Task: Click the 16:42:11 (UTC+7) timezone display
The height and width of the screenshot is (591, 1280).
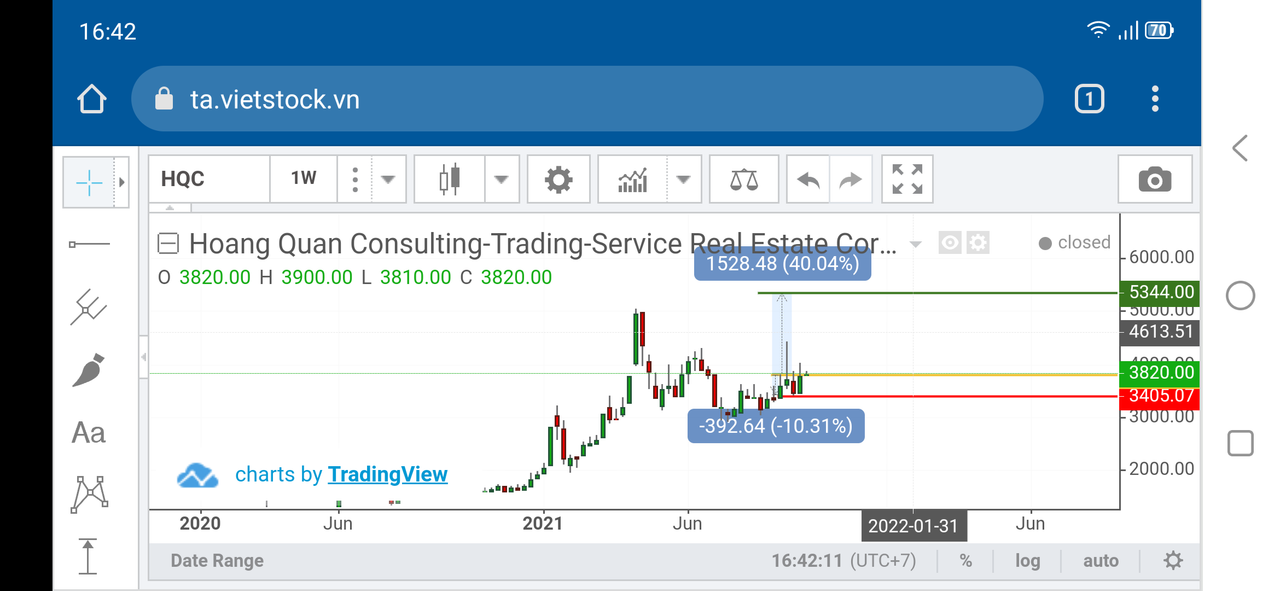Action: pos(843,560)
